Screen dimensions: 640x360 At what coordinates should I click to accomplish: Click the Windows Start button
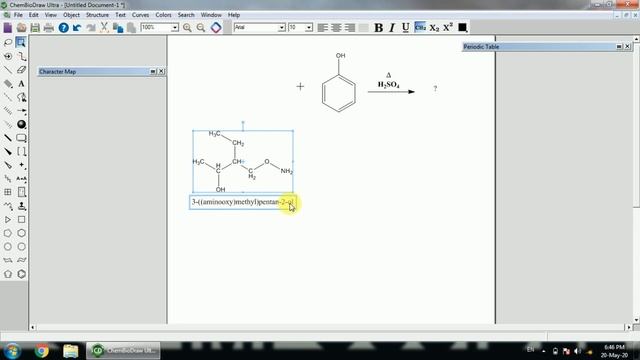click(12, 351)
